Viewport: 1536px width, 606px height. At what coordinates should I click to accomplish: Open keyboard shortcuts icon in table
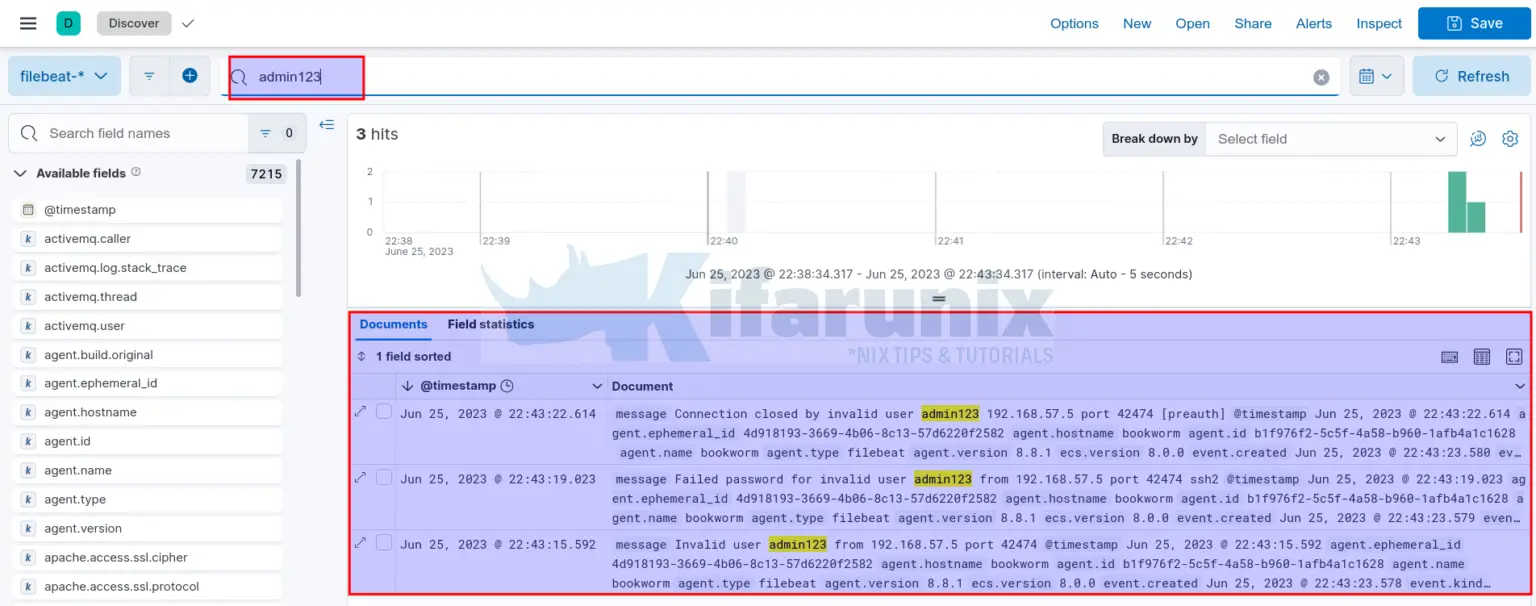(1449, 357)
